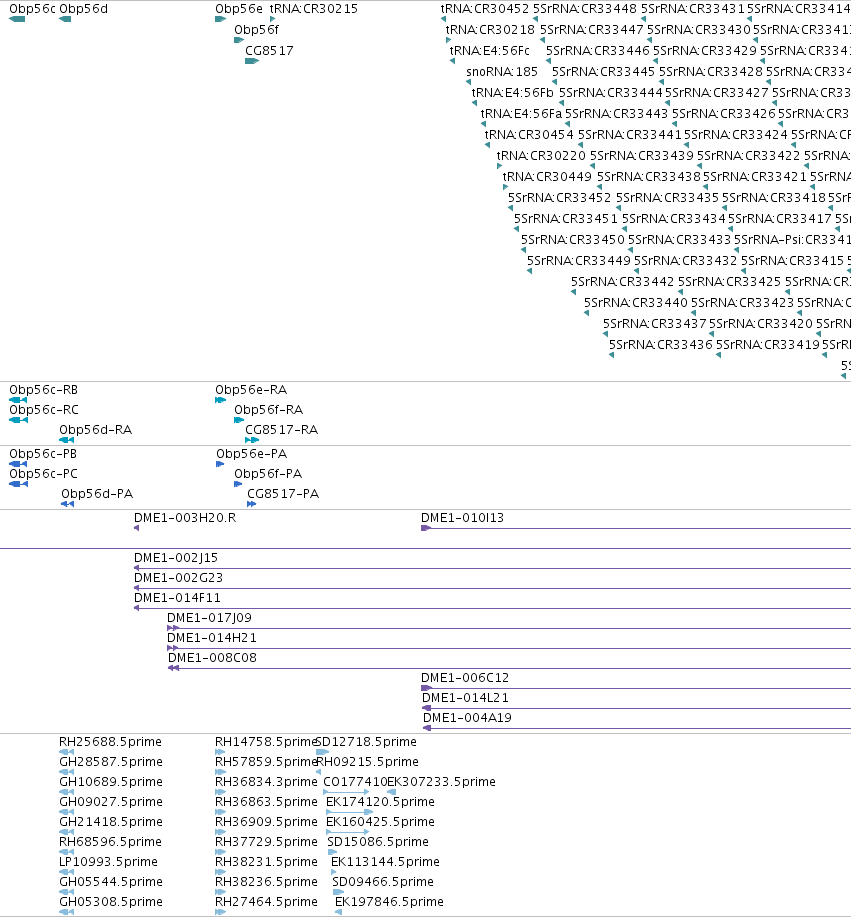851x917 pixels.
Task: Select the 5SrRNA:CR33436 label
Action: (661, 345)
